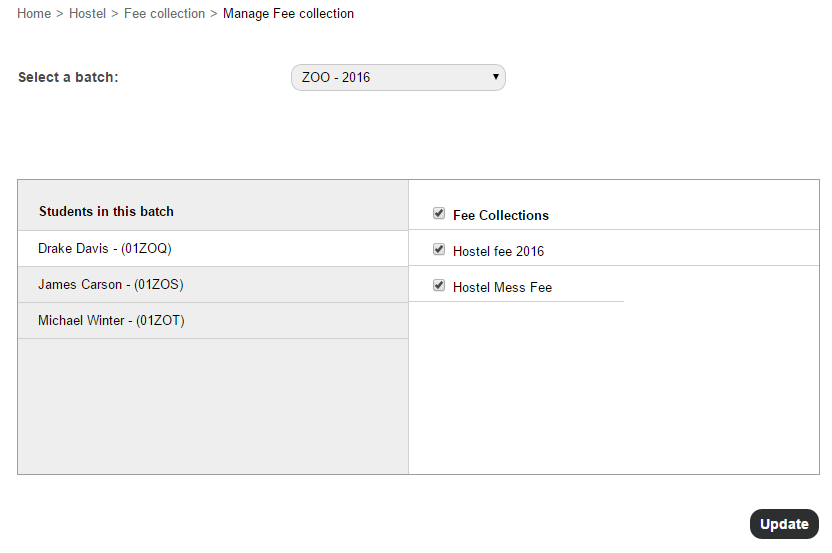Uncheck the Hostel fee 2016 checkbox
The image size is (832, 553).
pos(439,249)
